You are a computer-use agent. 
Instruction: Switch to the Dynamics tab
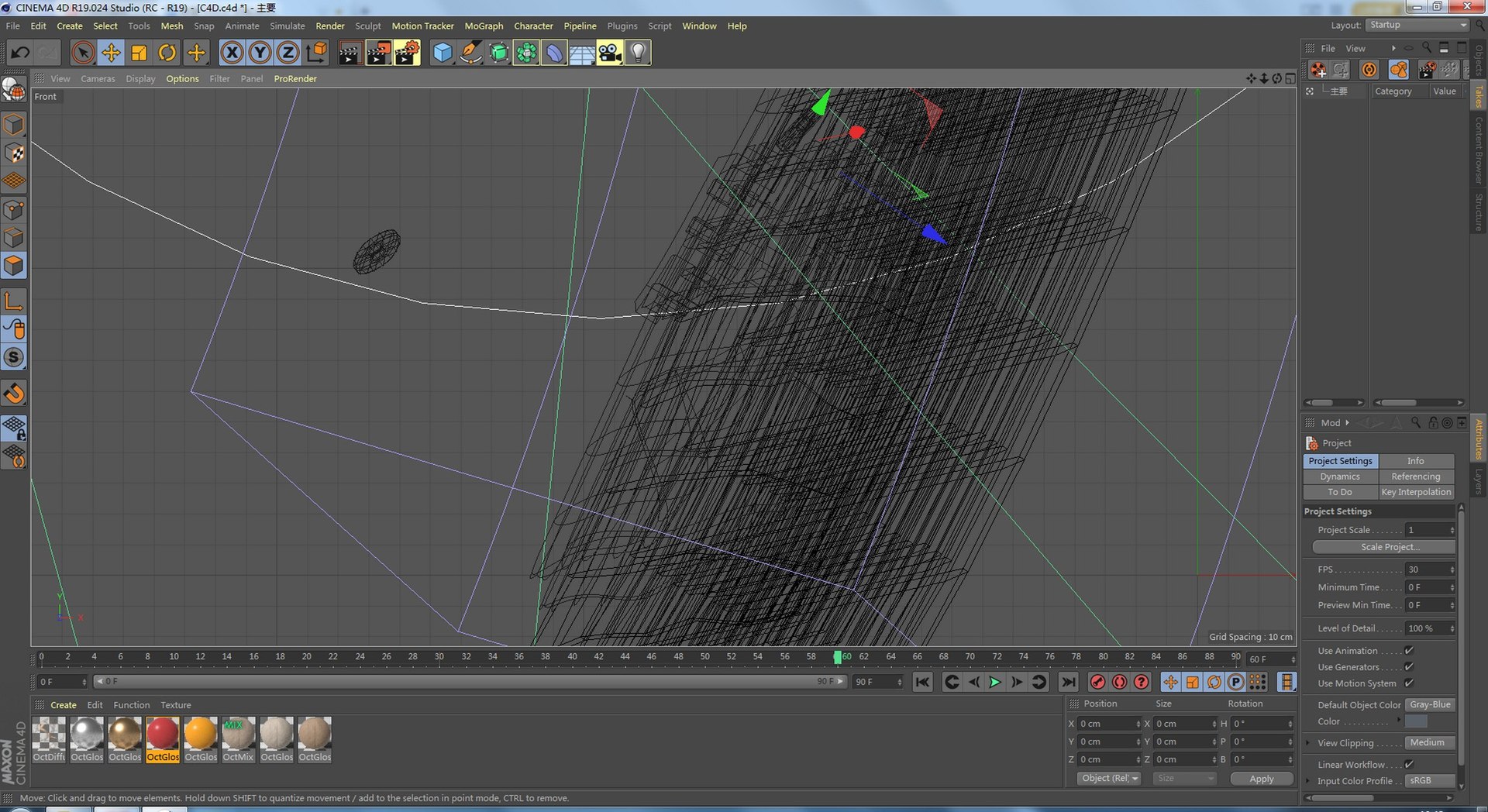click(x=1340, y=477)
